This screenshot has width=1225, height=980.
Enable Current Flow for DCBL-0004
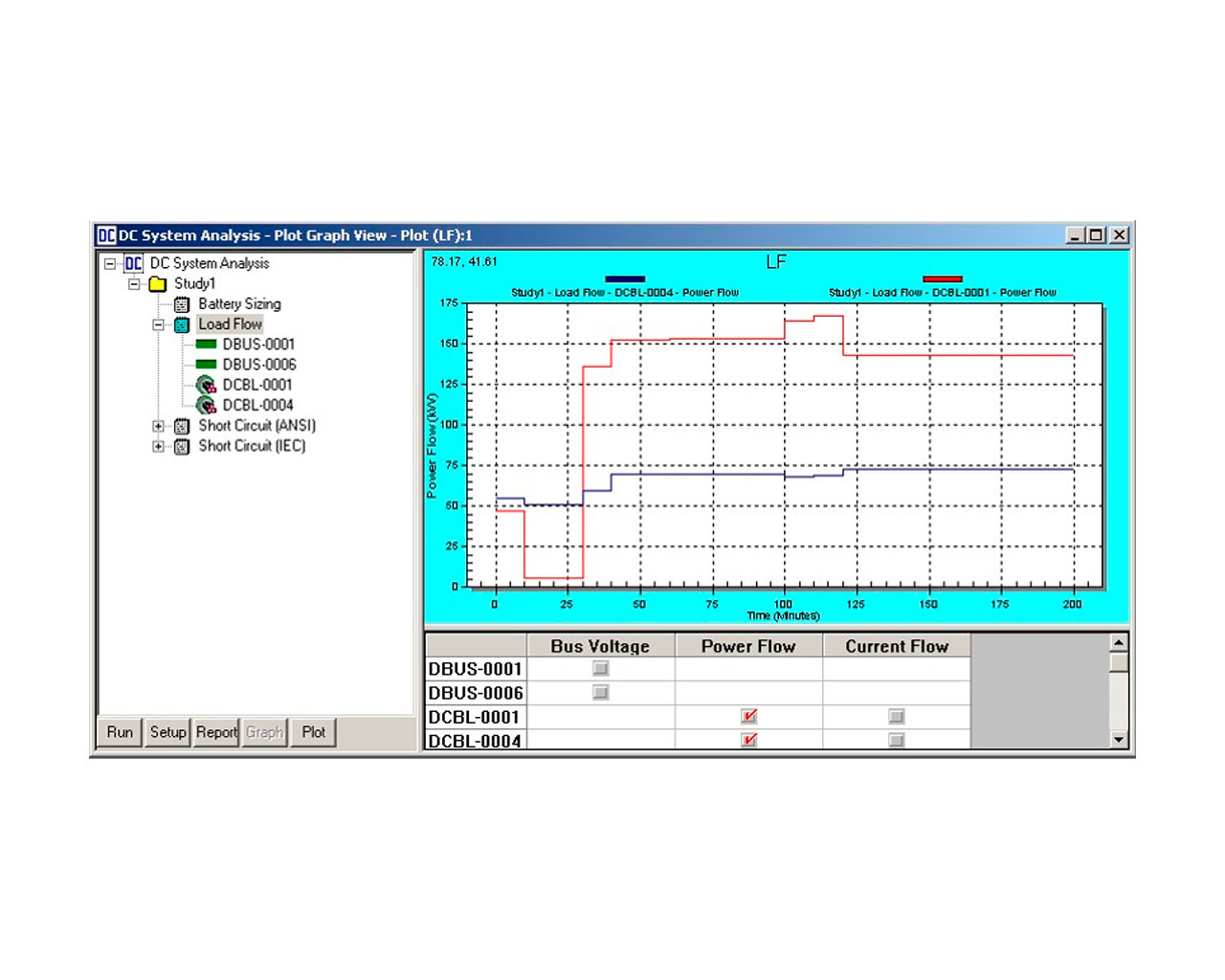coord(897,740)
